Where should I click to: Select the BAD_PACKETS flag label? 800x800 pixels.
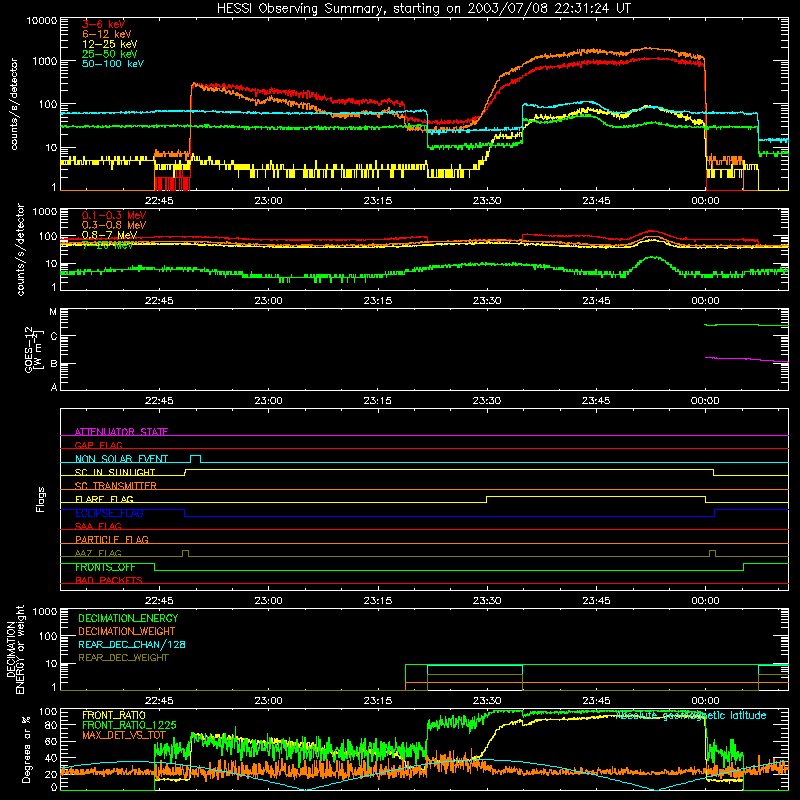coord(109,580)
